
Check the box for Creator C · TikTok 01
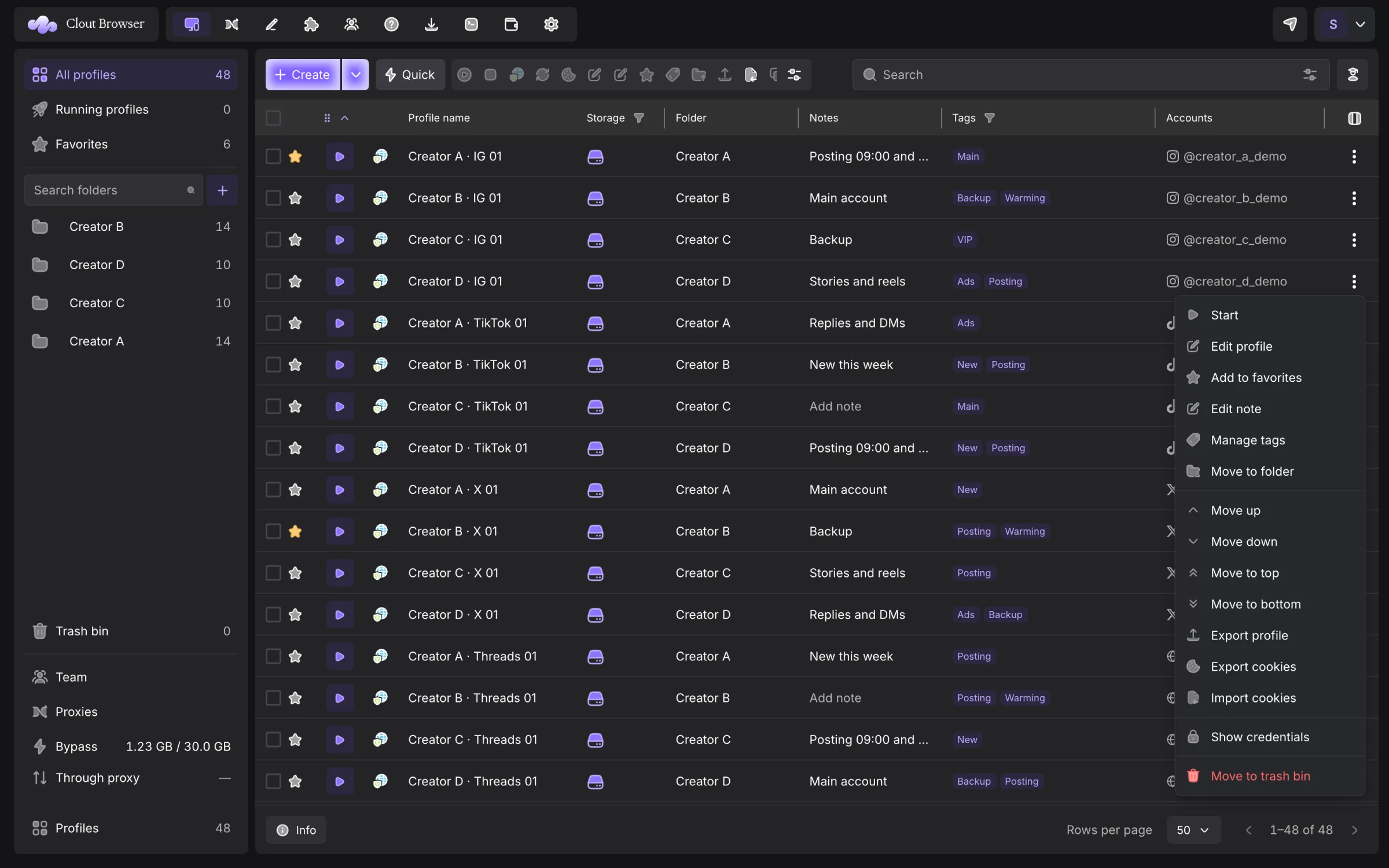(273, 406)
